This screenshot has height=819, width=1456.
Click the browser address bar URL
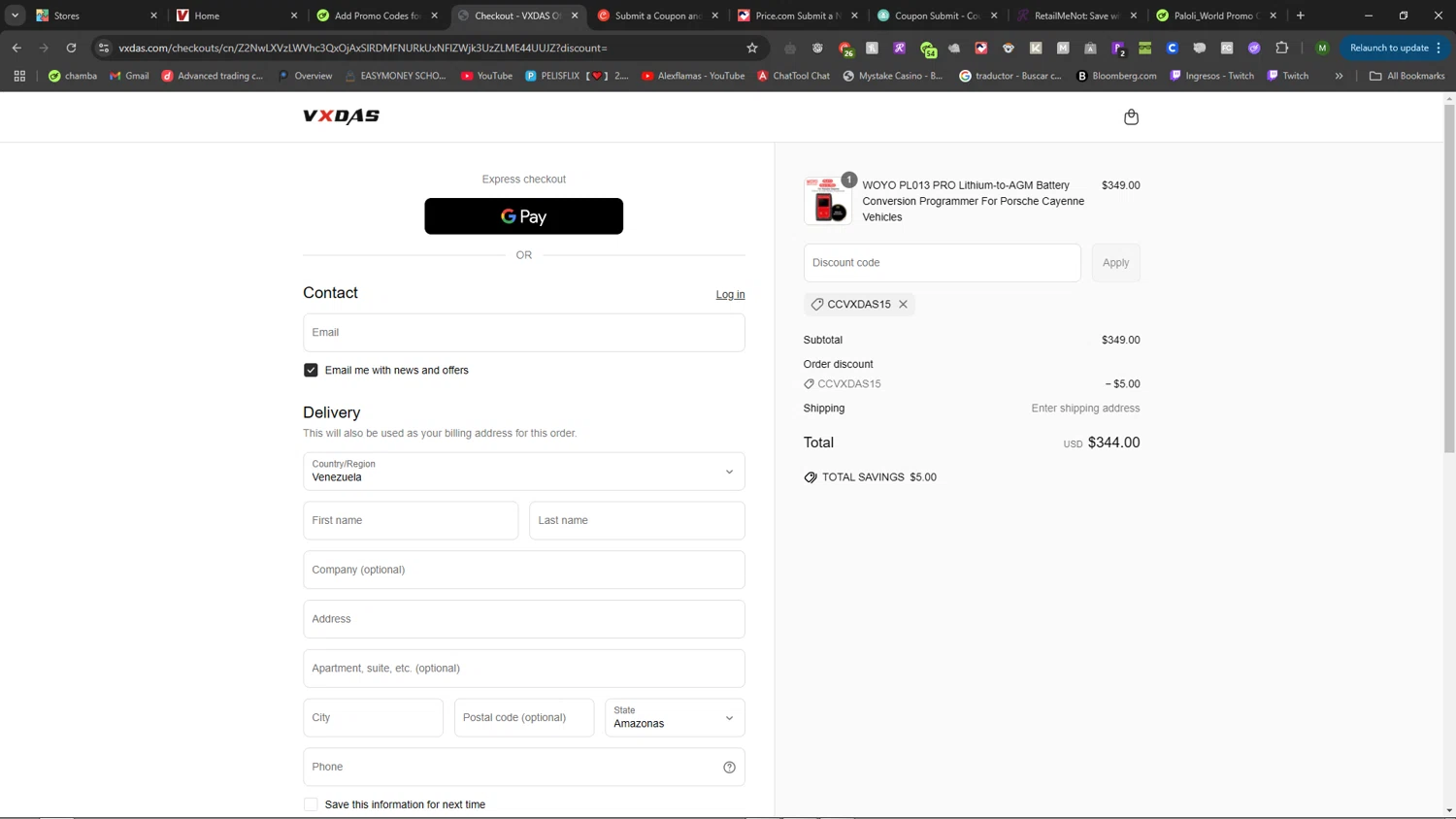point(363,48)
